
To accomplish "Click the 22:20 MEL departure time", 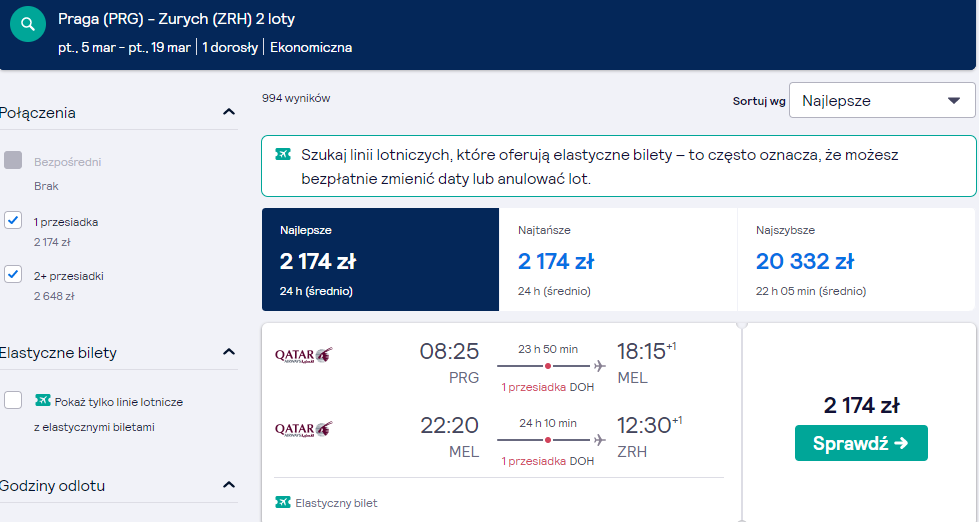I will pyautogui.click(x=449, y=425).
